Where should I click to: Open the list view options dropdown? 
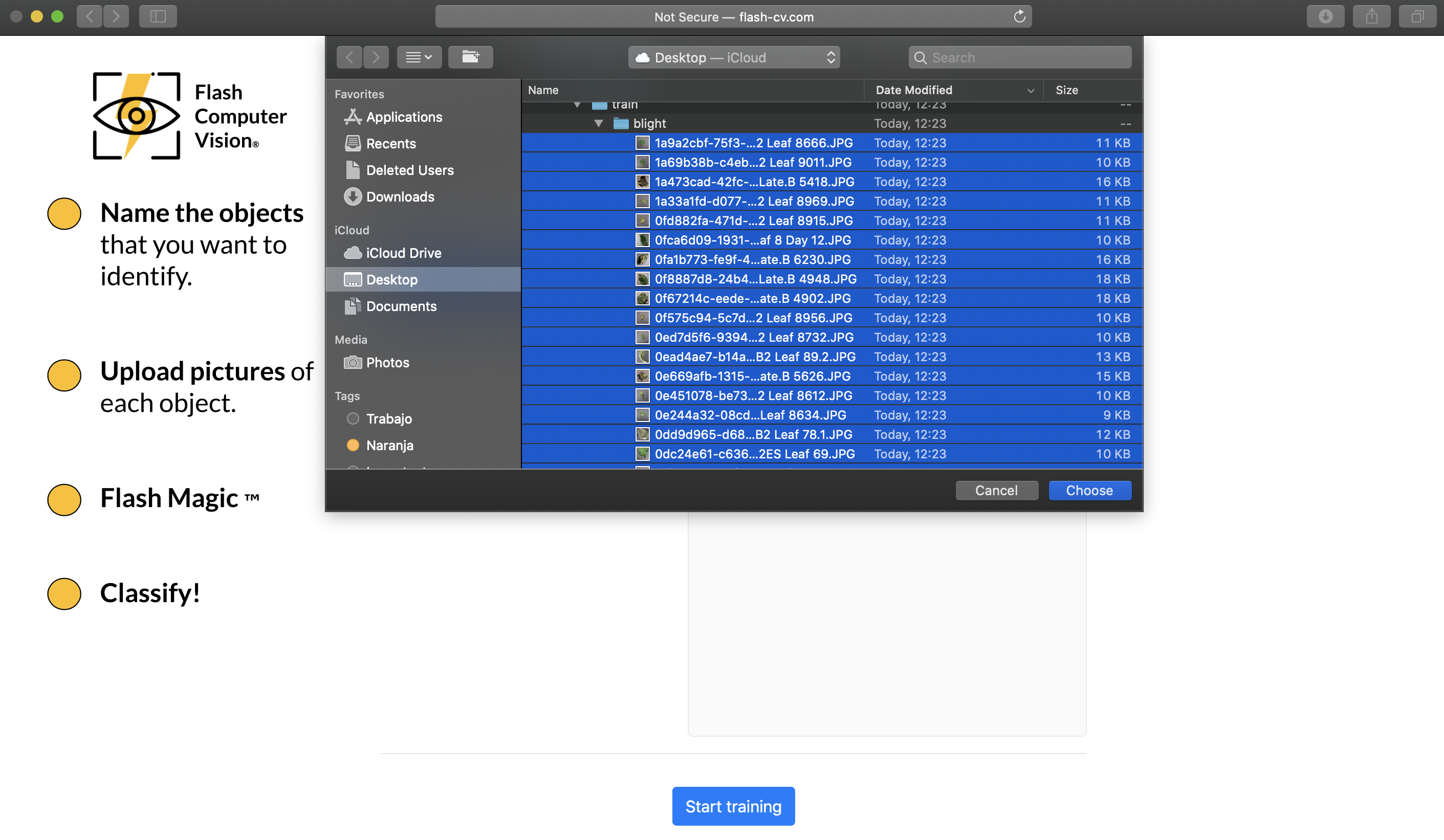click(x=419, y=57)
